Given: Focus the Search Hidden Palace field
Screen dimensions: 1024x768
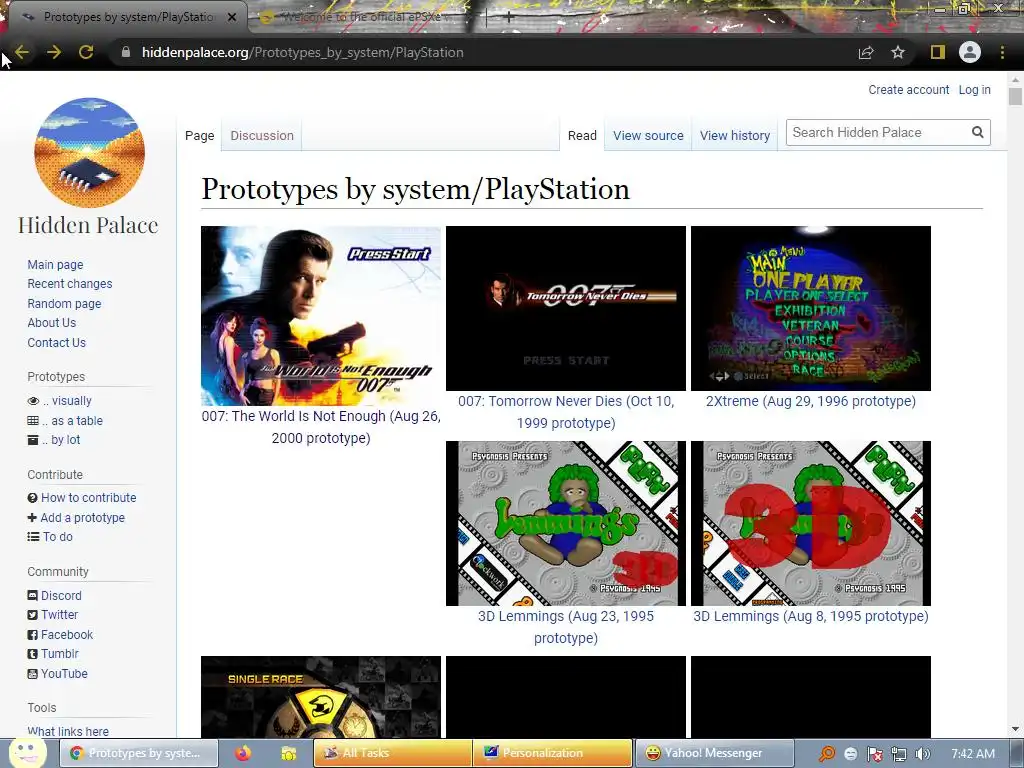Looking at the screenshot, I should pos(878,133).
